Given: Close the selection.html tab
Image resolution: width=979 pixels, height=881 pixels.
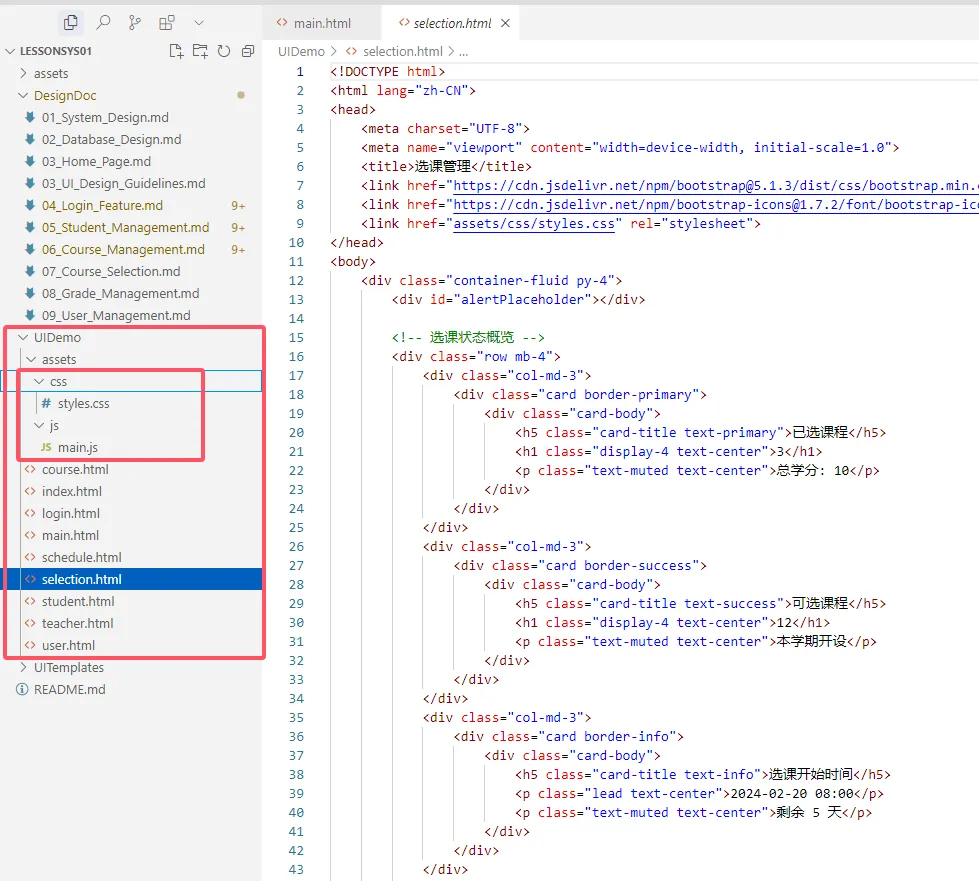Looking at the screenshot, I should point(505,20).
